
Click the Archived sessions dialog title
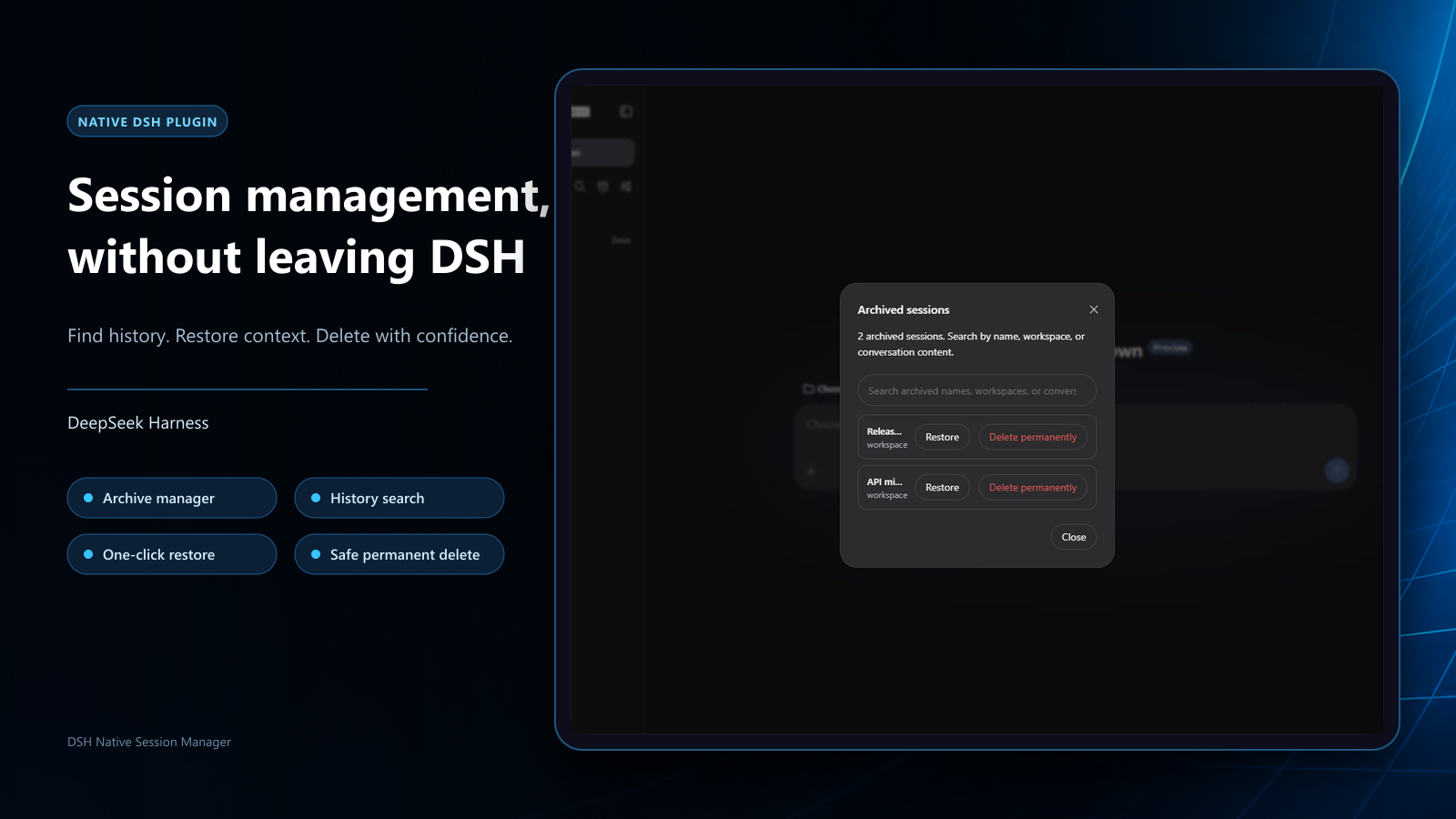coord(904,310)
